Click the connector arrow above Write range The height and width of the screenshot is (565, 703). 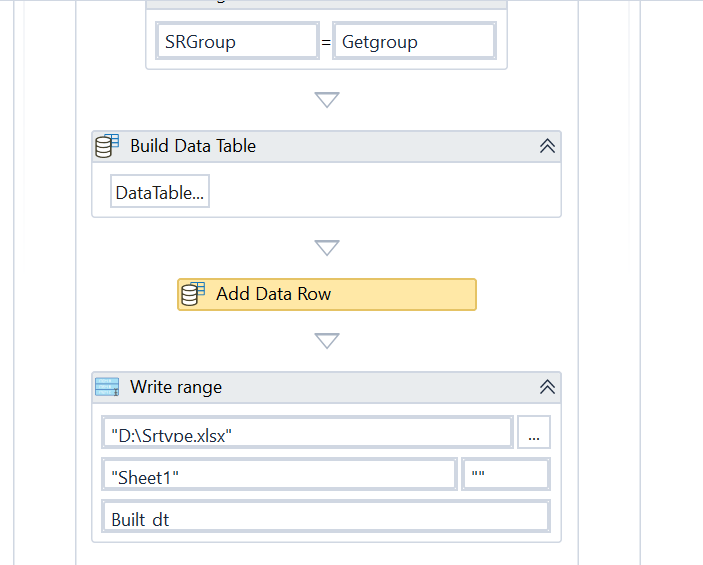point(327,341)
